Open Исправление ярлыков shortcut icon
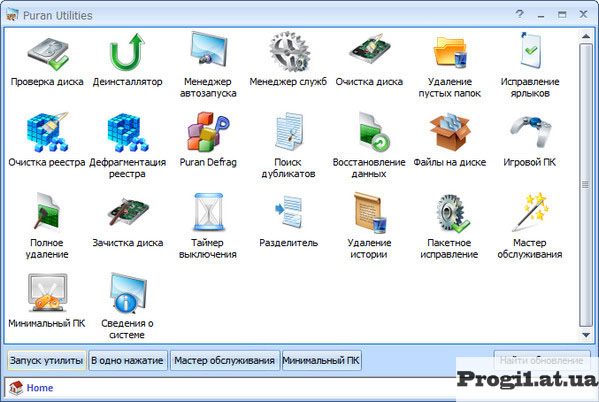 point(530,50)
